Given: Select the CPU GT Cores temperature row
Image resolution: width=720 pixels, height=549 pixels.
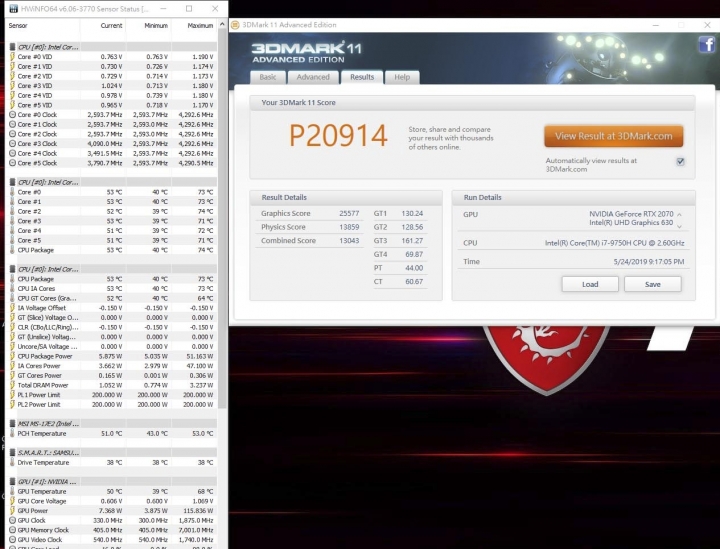Looking at the screenshot, I should [112, 298].
